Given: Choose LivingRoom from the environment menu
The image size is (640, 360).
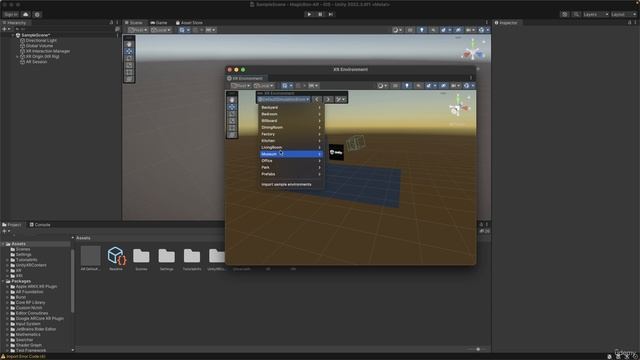Looking at the screenshot, I should click(x=291, y=147).
